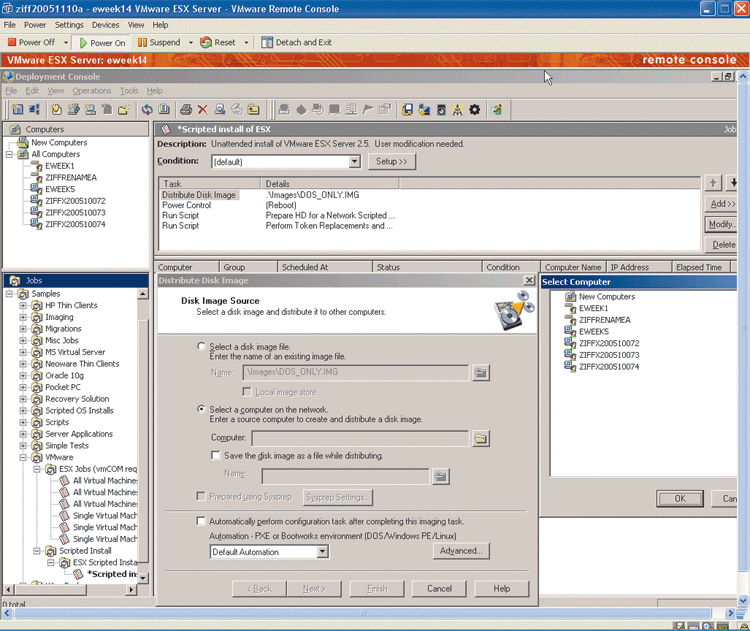Enable automatically perform configuration task checkbox

(x=201, y=521)
